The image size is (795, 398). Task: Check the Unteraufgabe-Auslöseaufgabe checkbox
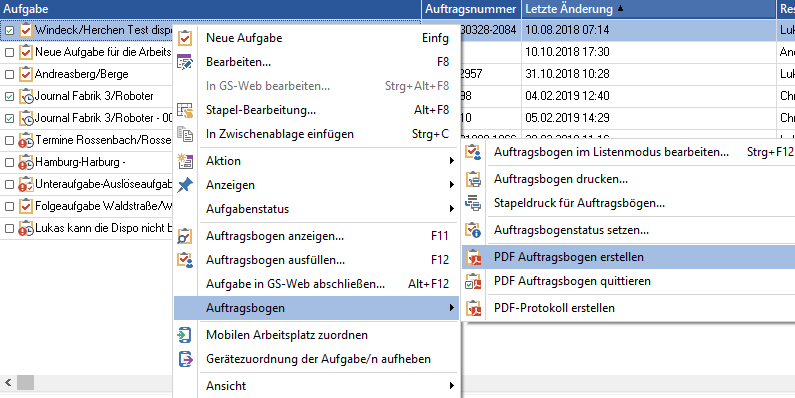pyautogui.click(x=9, y=185)
